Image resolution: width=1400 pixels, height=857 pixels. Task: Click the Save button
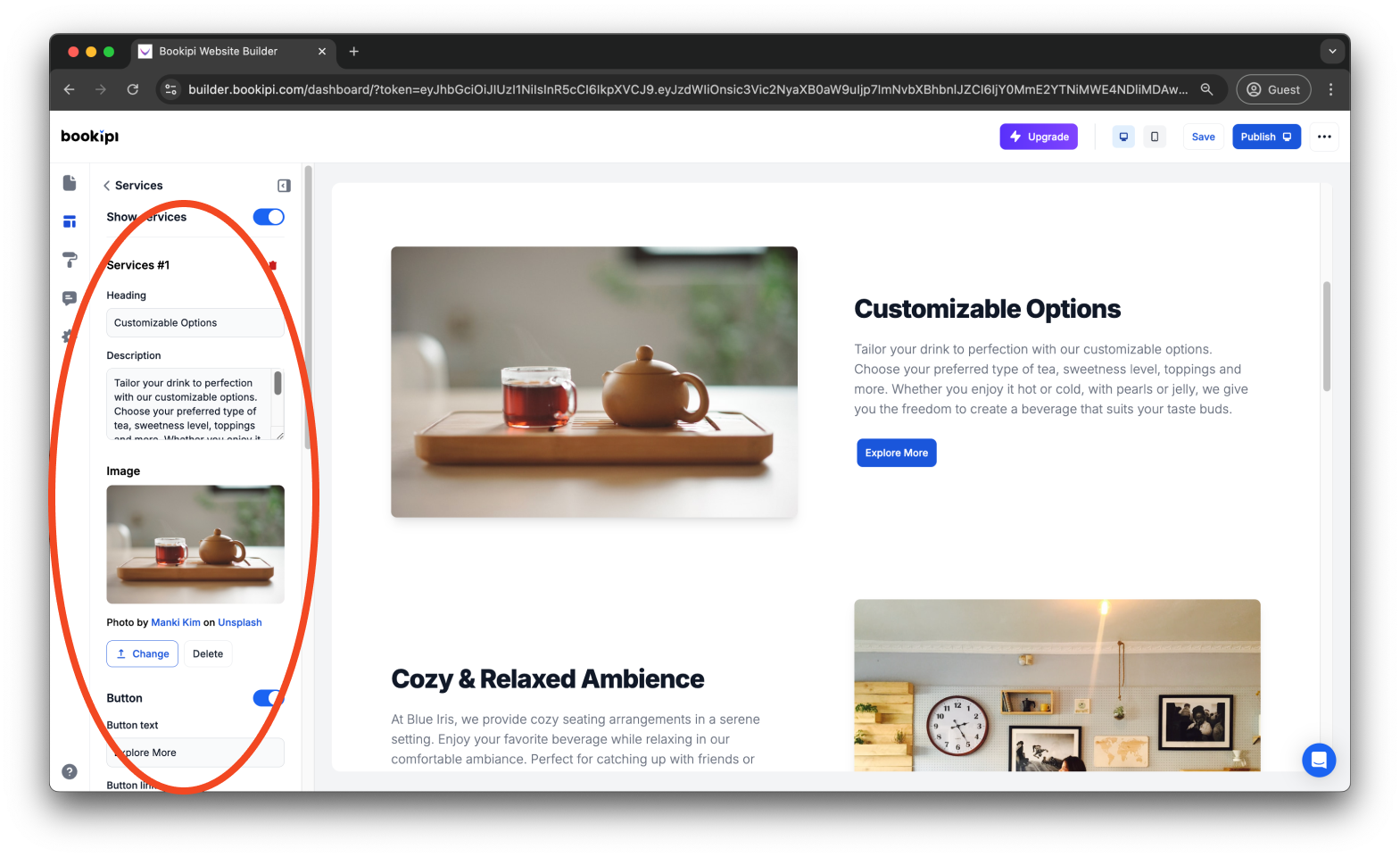point(1203,137)
